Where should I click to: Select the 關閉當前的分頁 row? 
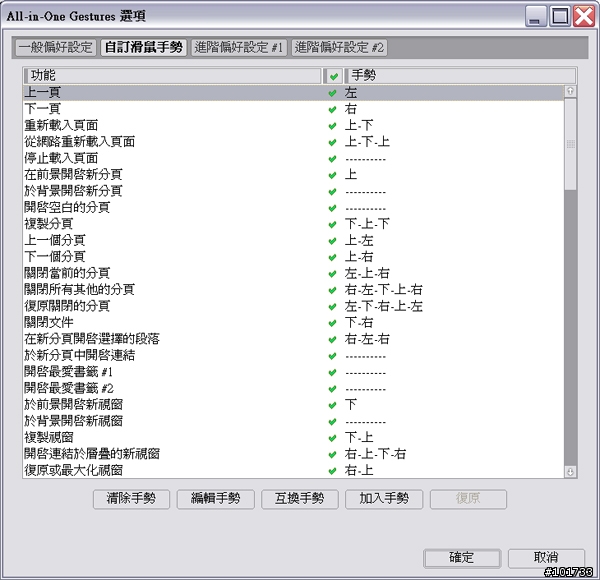(293, 274)
